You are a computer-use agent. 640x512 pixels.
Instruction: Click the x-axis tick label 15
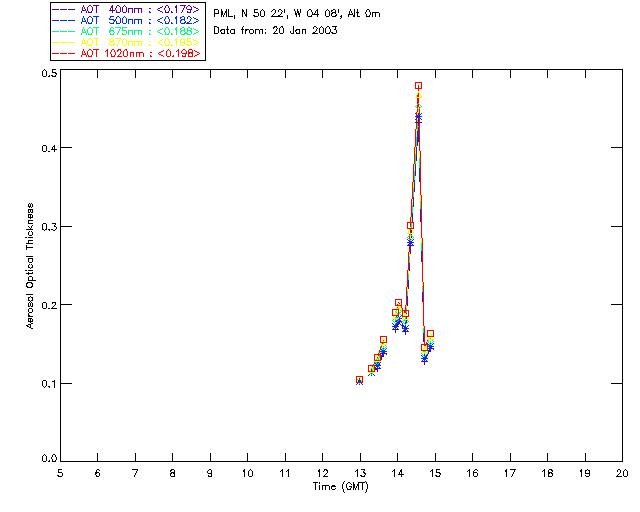435,473
